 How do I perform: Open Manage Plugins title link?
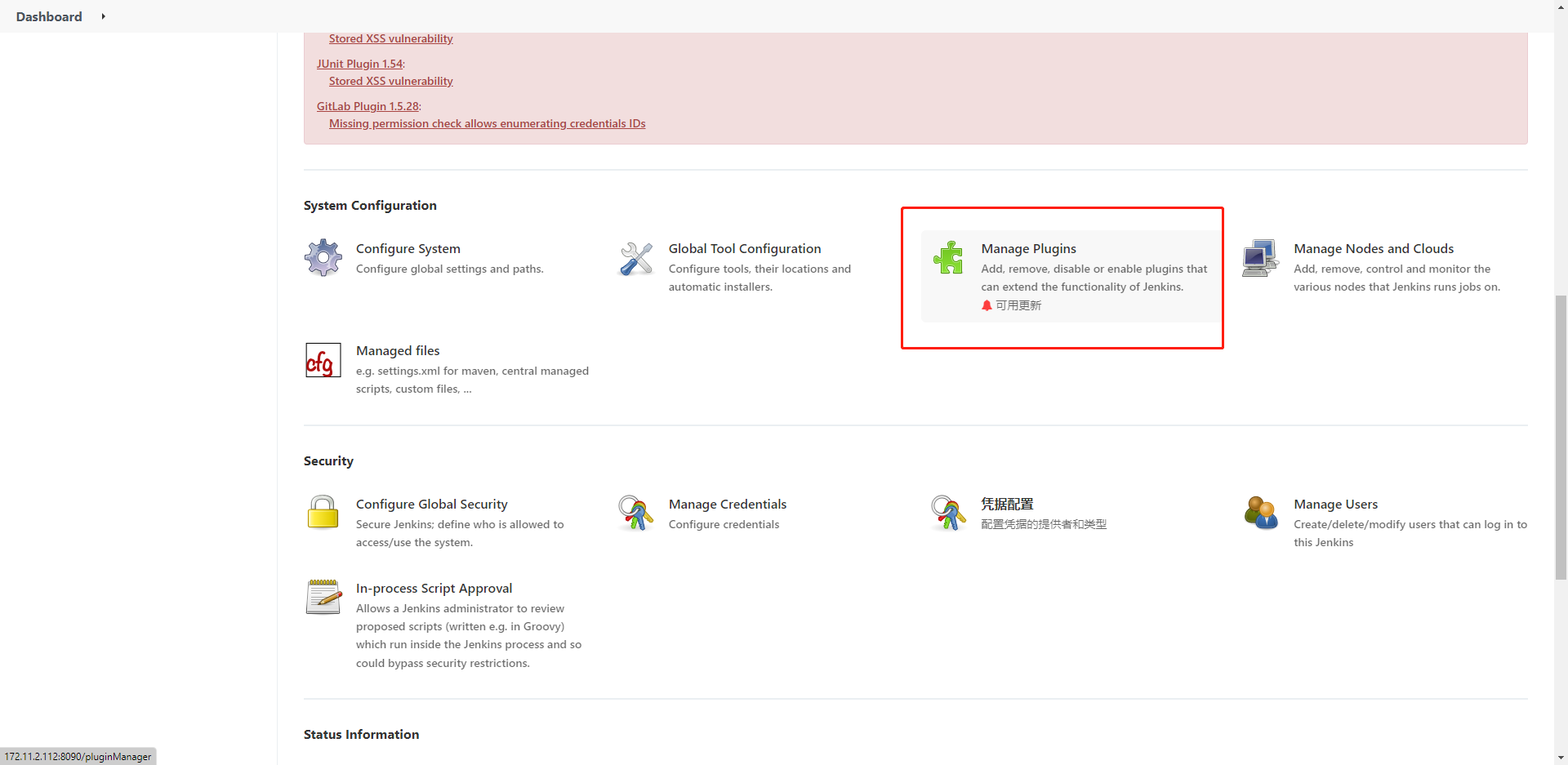[x=1028, y=248]
